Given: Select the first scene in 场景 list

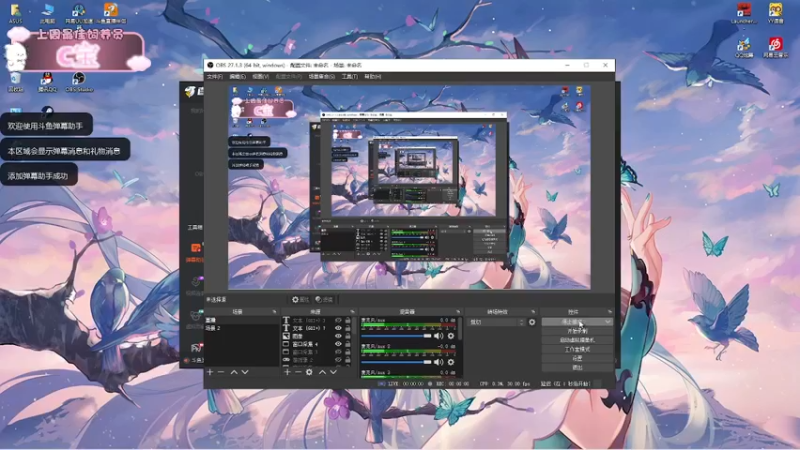Looking at the screenshot, I should 241,320.
